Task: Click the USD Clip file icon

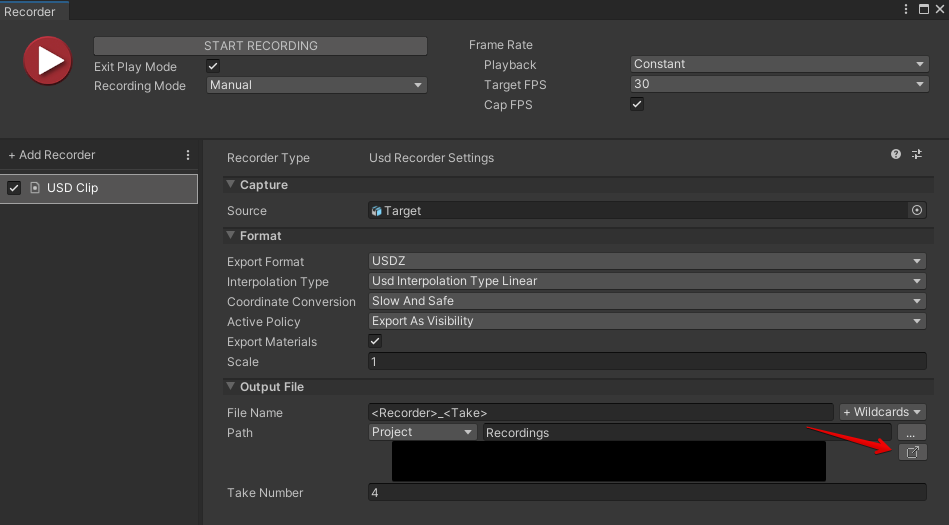Action: click(35, 188)
